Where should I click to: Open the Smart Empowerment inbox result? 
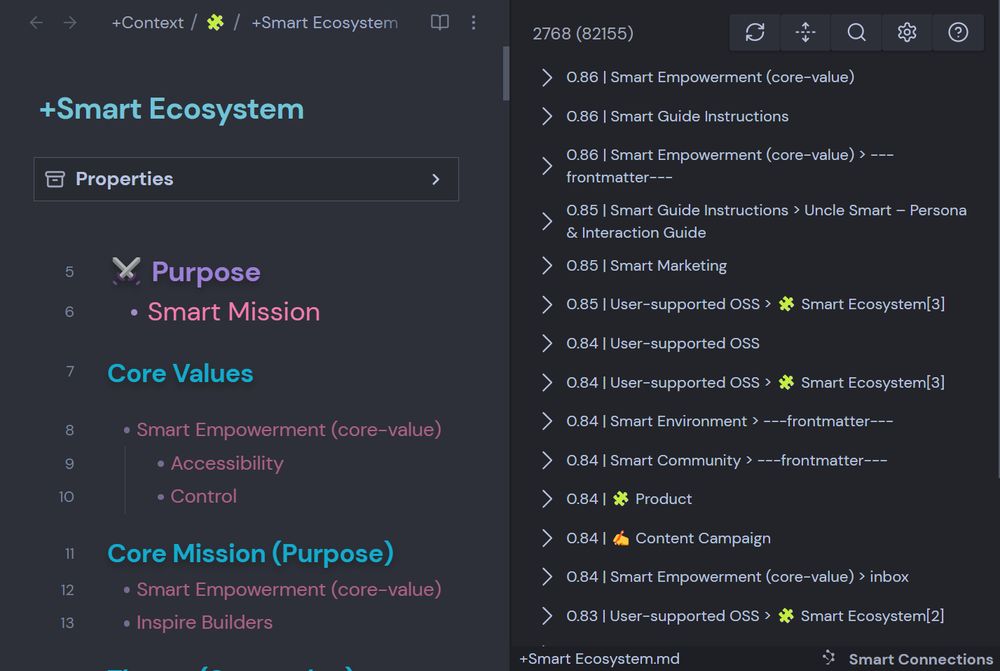point(737,577)
